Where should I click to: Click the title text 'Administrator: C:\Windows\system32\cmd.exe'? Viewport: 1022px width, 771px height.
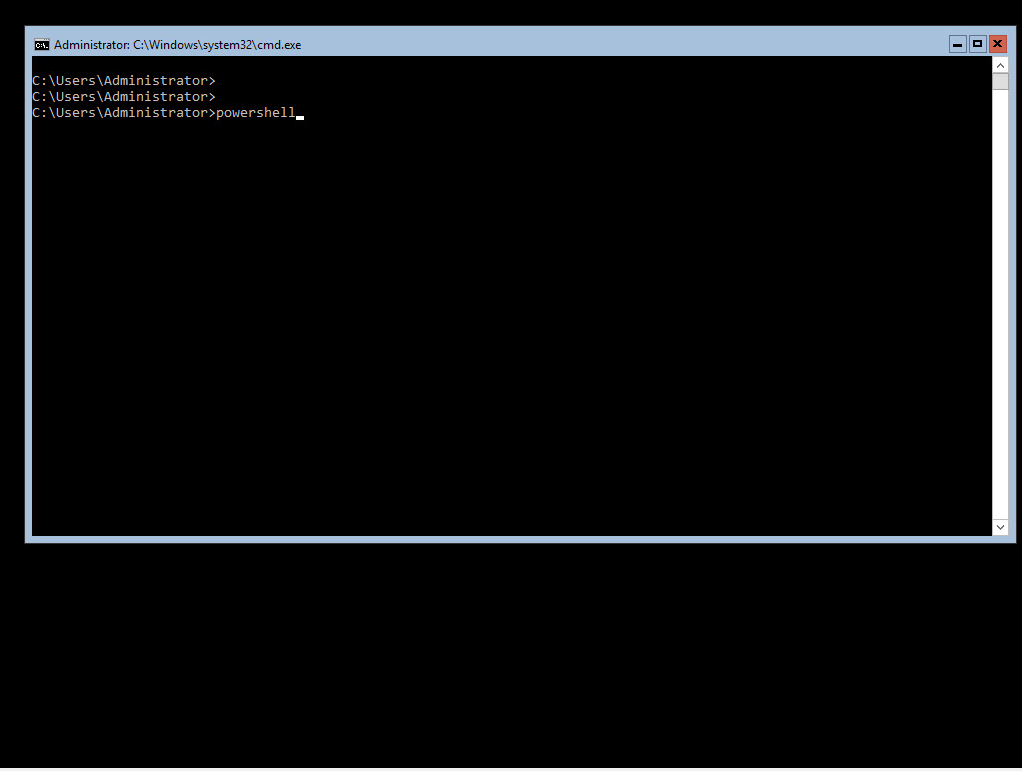177,45
